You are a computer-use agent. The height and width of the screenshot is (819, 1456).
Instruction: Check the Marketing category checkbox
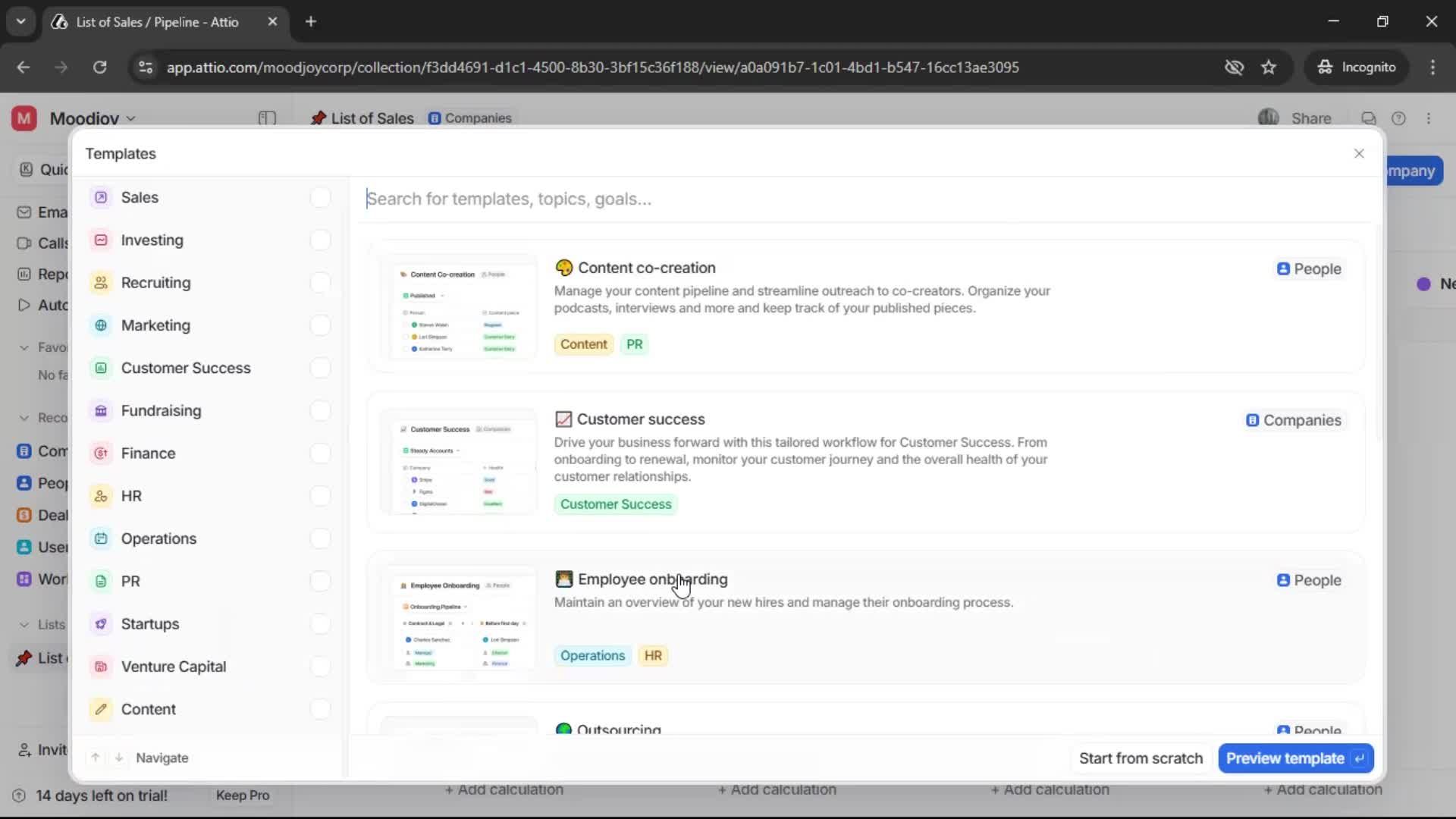[320, 325]
